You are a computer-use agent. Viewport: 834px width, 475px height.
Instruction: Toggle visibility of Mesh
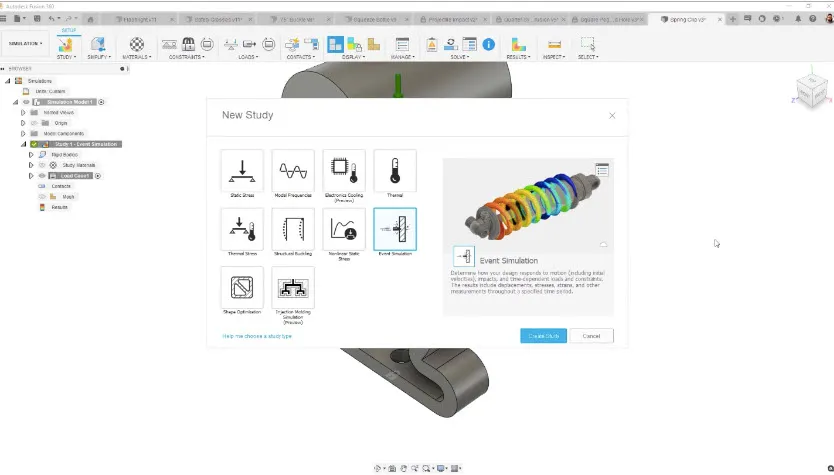[42, 197]
